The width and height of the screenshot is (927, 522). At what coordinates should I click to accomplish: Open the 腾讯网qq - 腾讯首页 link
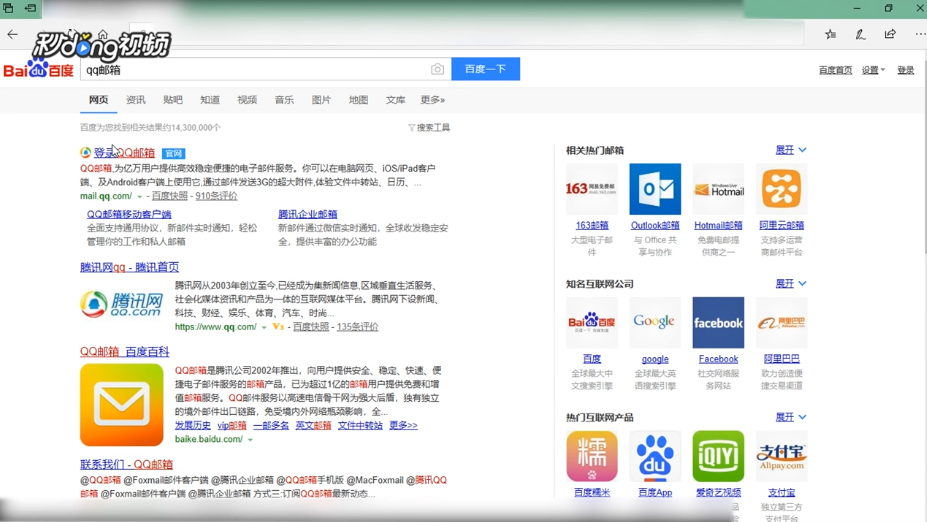tap(129, 267)
